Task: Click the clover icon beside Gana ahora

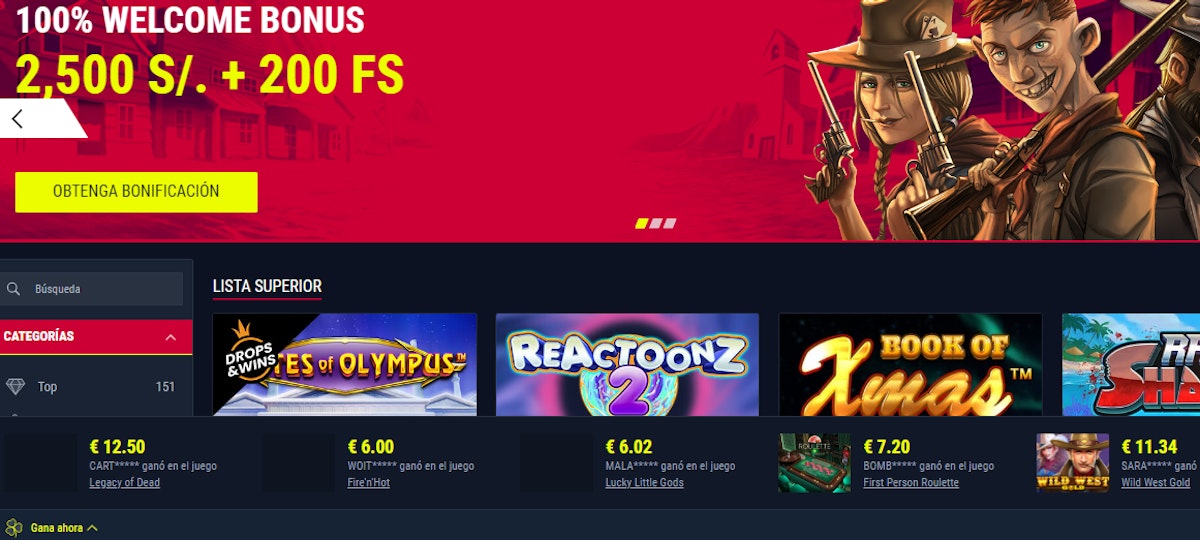Action: (14, 527)
